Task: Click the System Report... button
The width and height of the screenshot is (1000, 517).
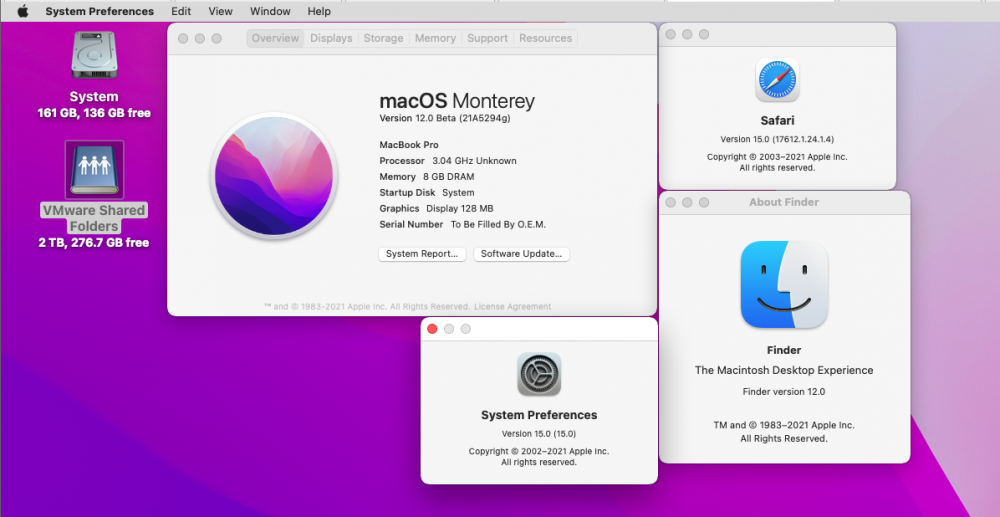Action: pos(422,254)
